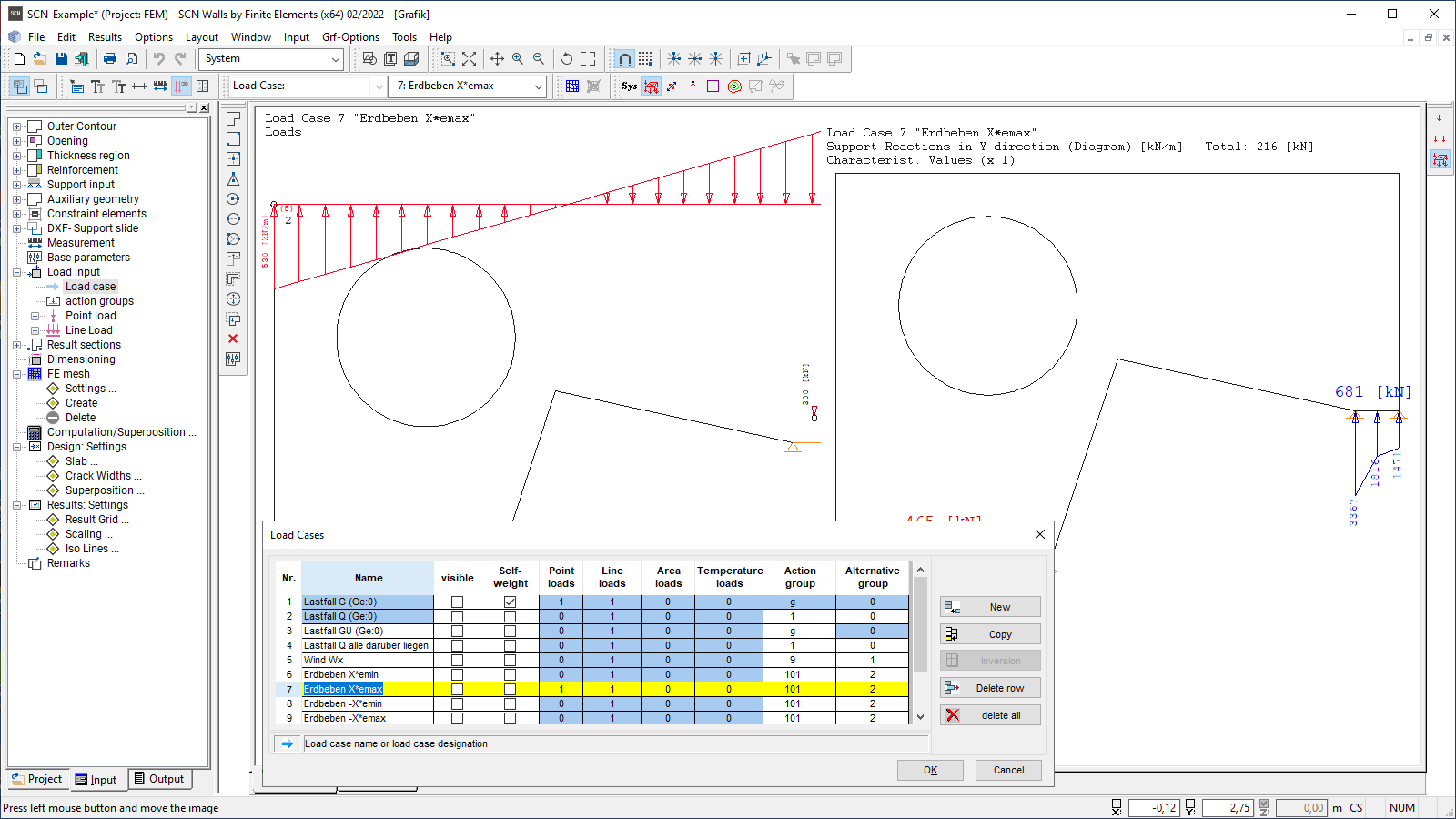Confirm with the OK button
The width and height of the screenshot is (1456, 819).
[x=930, y=770]
